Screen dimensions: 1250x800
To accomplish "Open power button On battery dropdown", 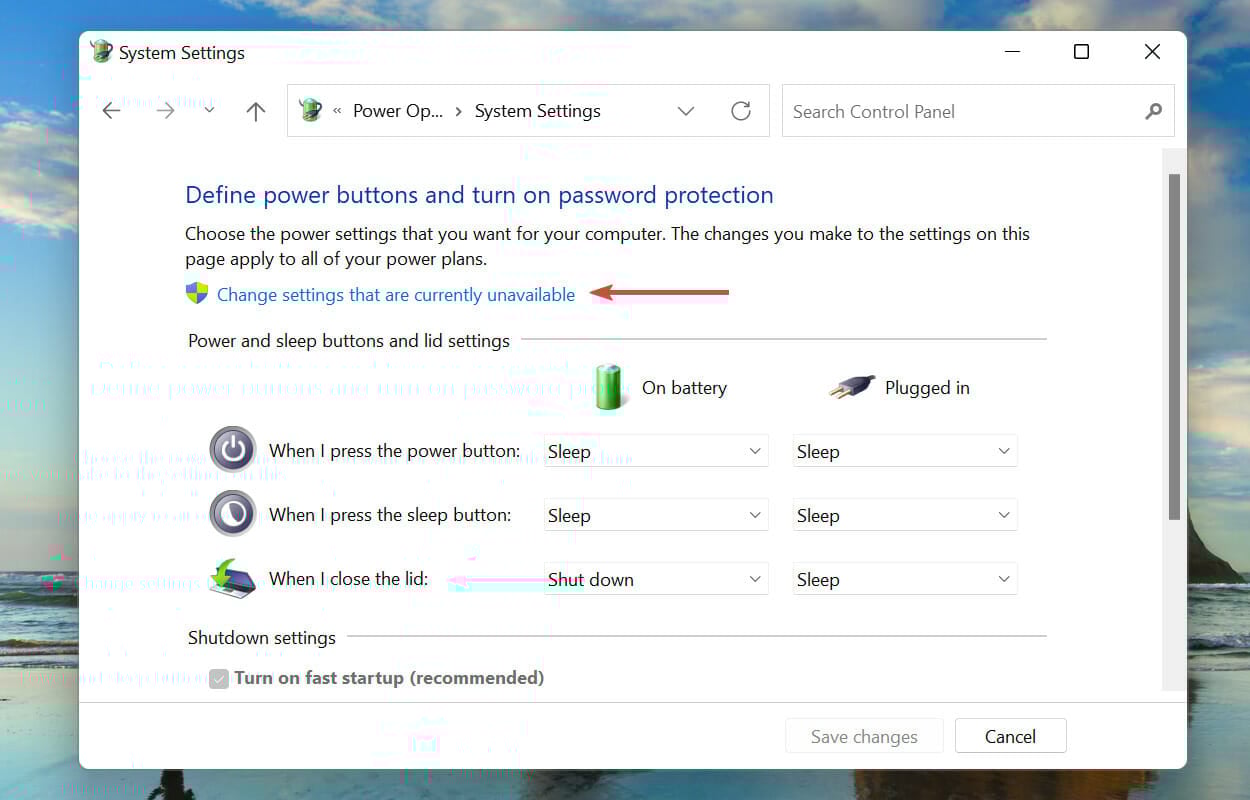I will tap(656, 451).
